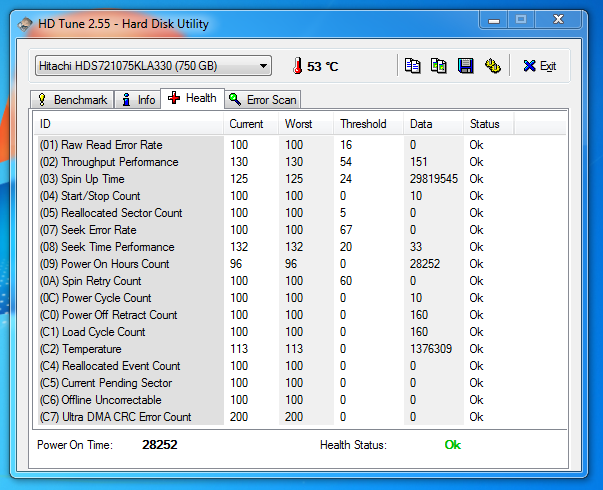Image resolution: width=603 pixels, height=490 pixels.
Task: Select the (C1) Load Cycle Count row
Action: (x=300, y=332)
